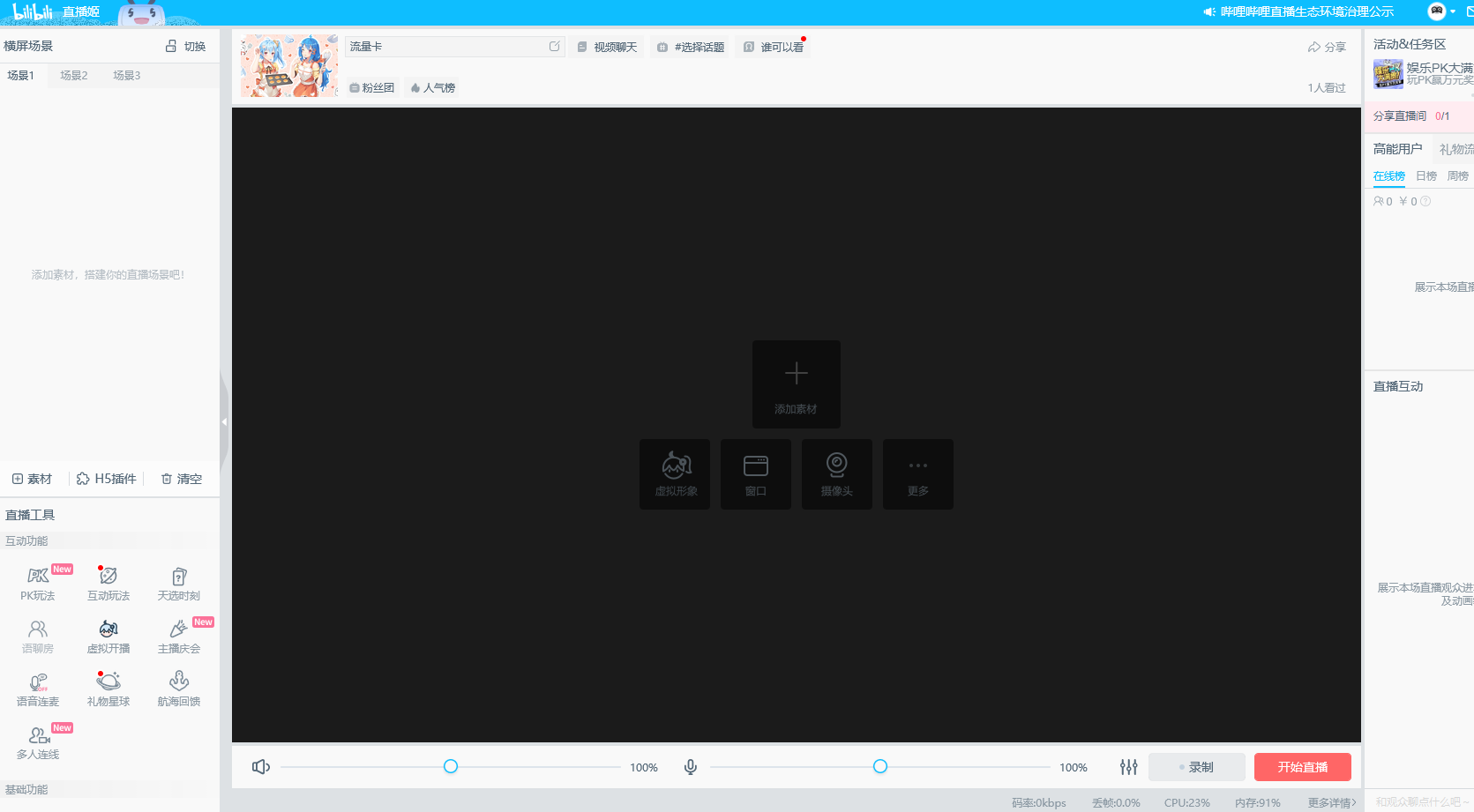Click the 码率:0kbps status entry
Screen dimensions: 1474x812
point(1039,802)
